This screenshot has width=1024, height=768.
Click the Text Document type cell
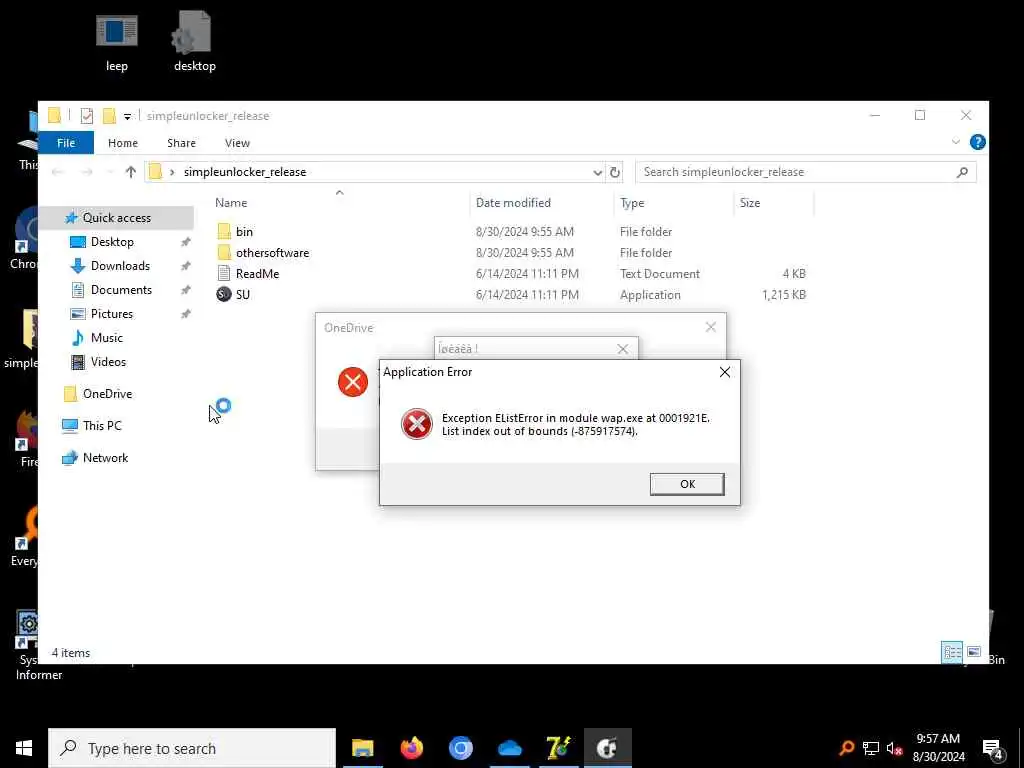point(660,274)
